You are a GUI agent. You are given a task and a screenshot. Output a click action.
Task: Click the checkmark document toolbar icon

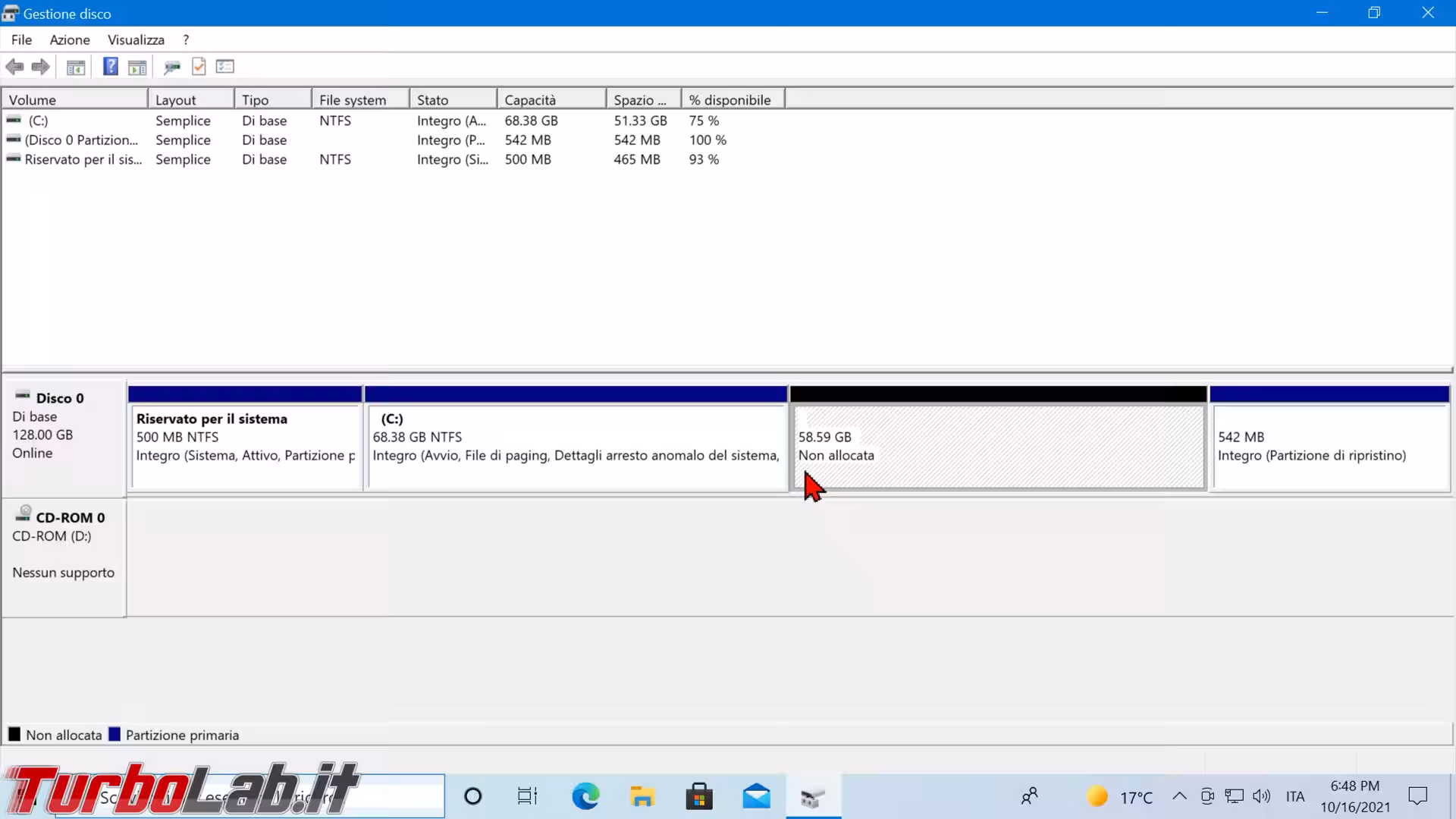pos(199,67)
